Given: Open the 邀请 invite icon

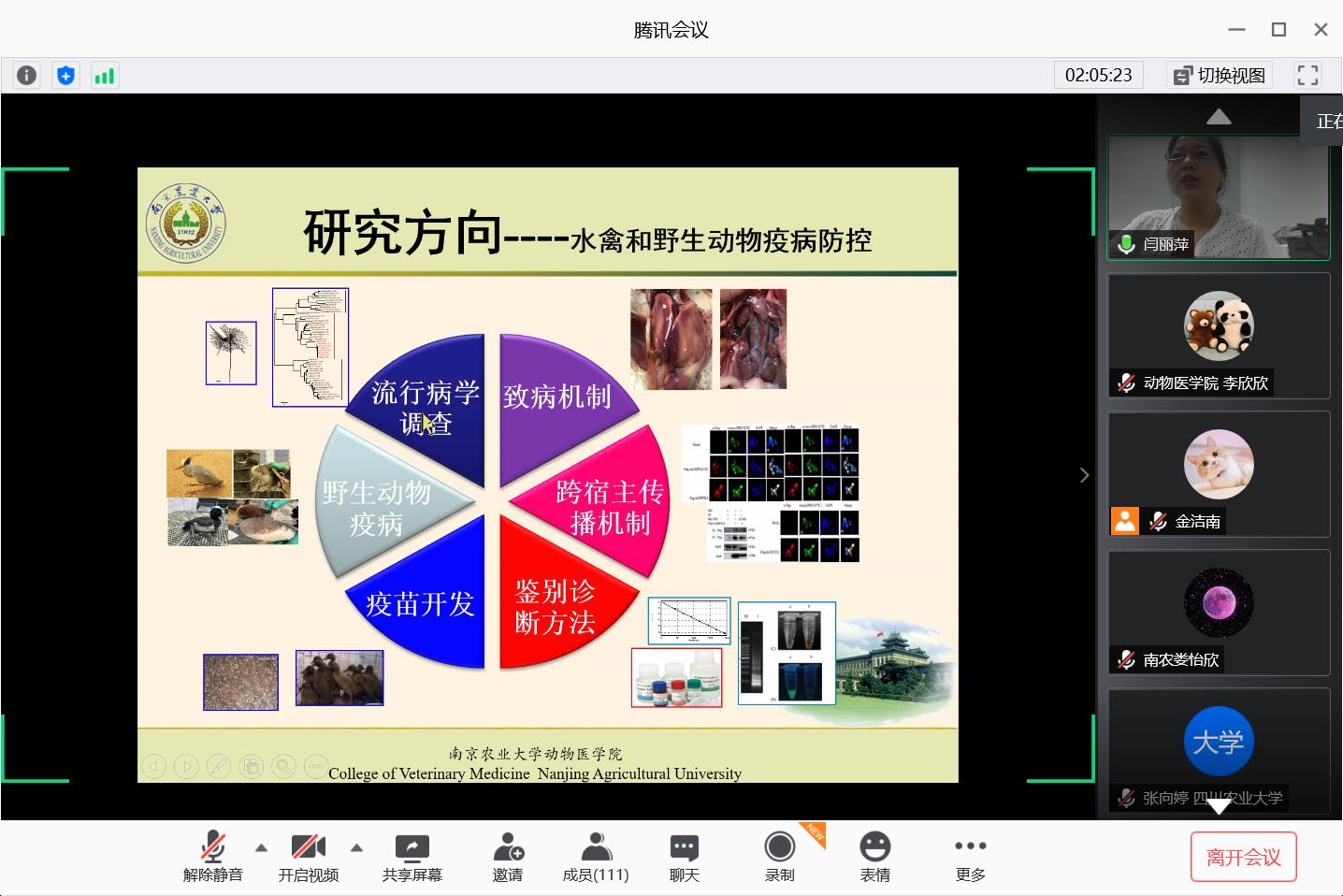Looking at the screenshot, I should point(508,857).
